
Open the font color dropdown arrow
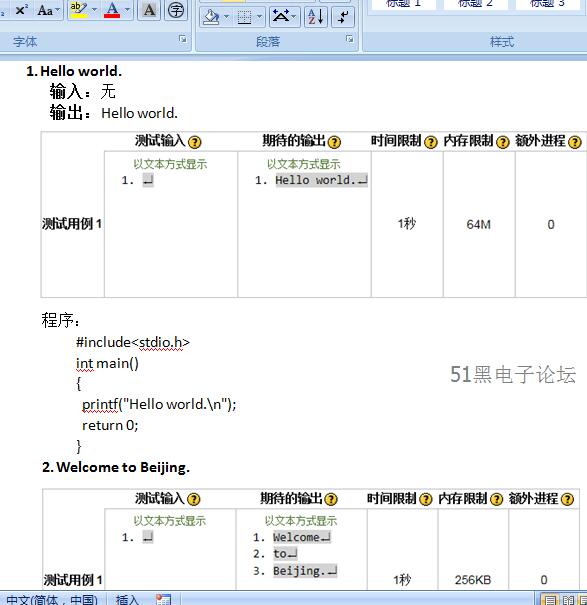[128, 10]
